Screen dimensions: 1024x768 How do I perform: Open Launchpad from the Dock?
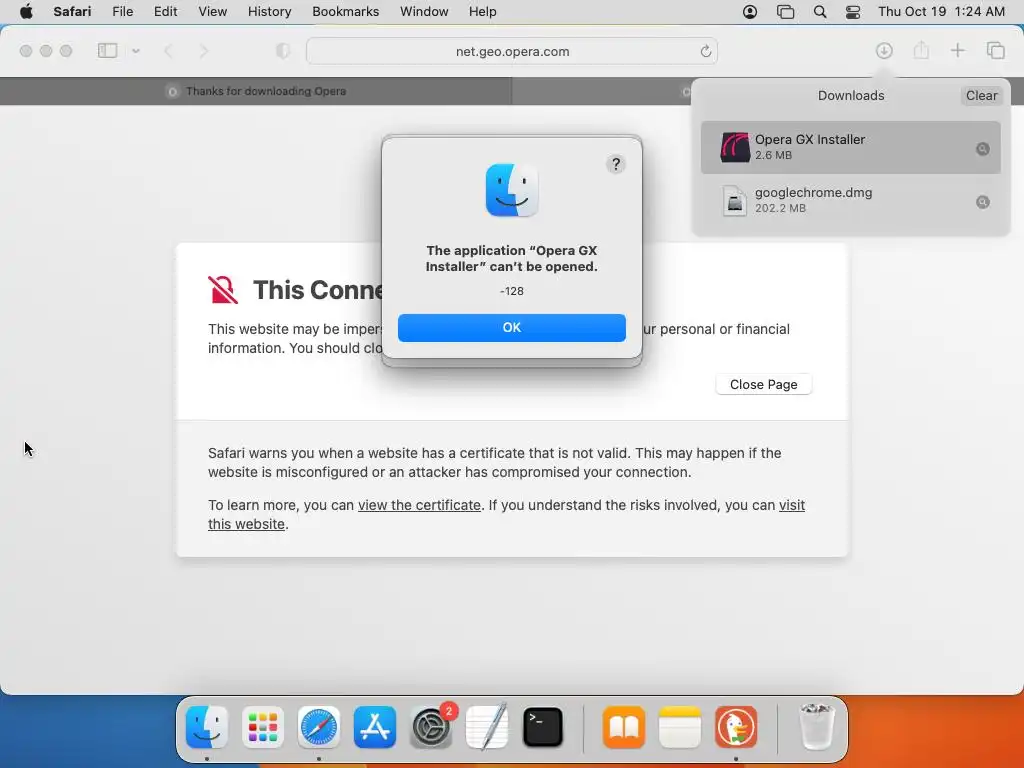click(263, 727)
